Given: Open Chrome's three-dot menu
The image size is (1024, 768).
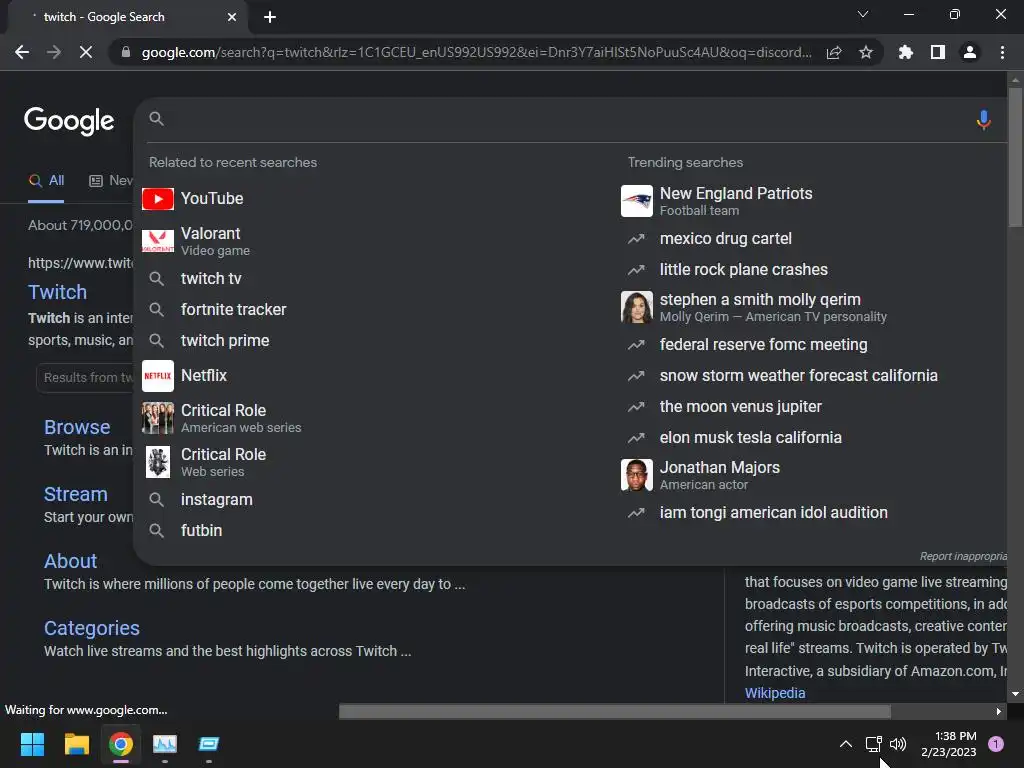Looking at the screenshot, I should pyautogui.click(x=1002, y=52).
